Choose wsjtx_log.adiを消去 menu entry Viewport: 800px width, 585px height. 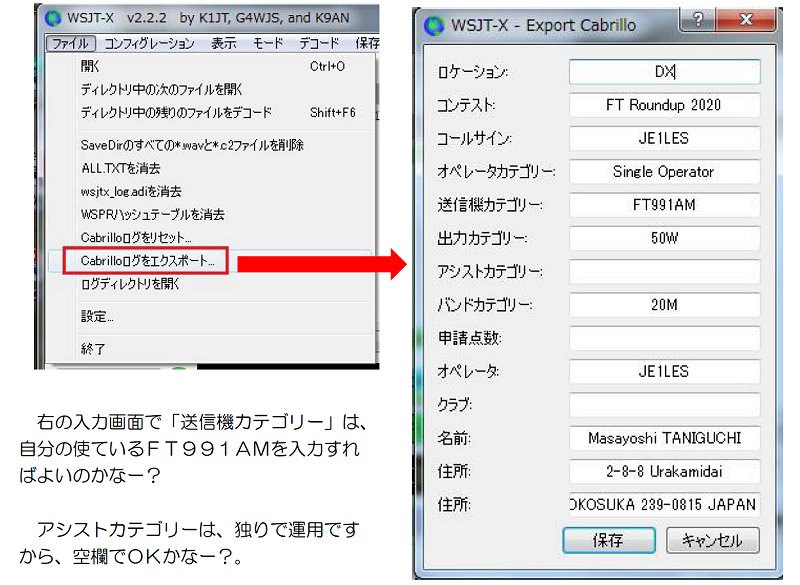click(x=211, y=192)
